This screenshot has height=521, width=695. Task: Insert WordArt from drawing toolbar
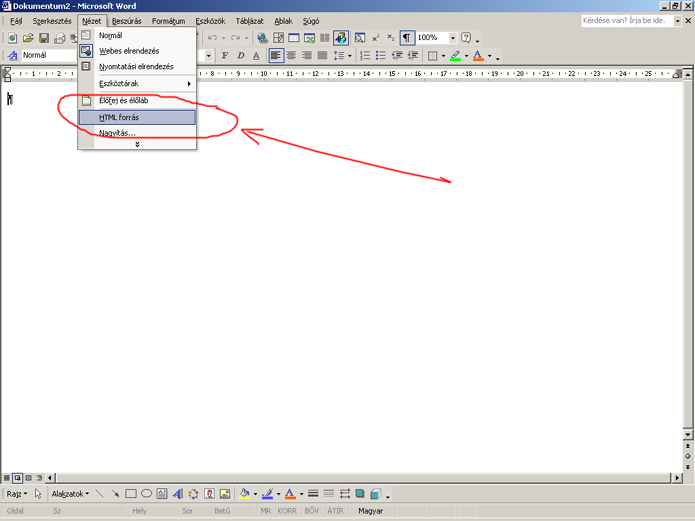click(178, 494)
